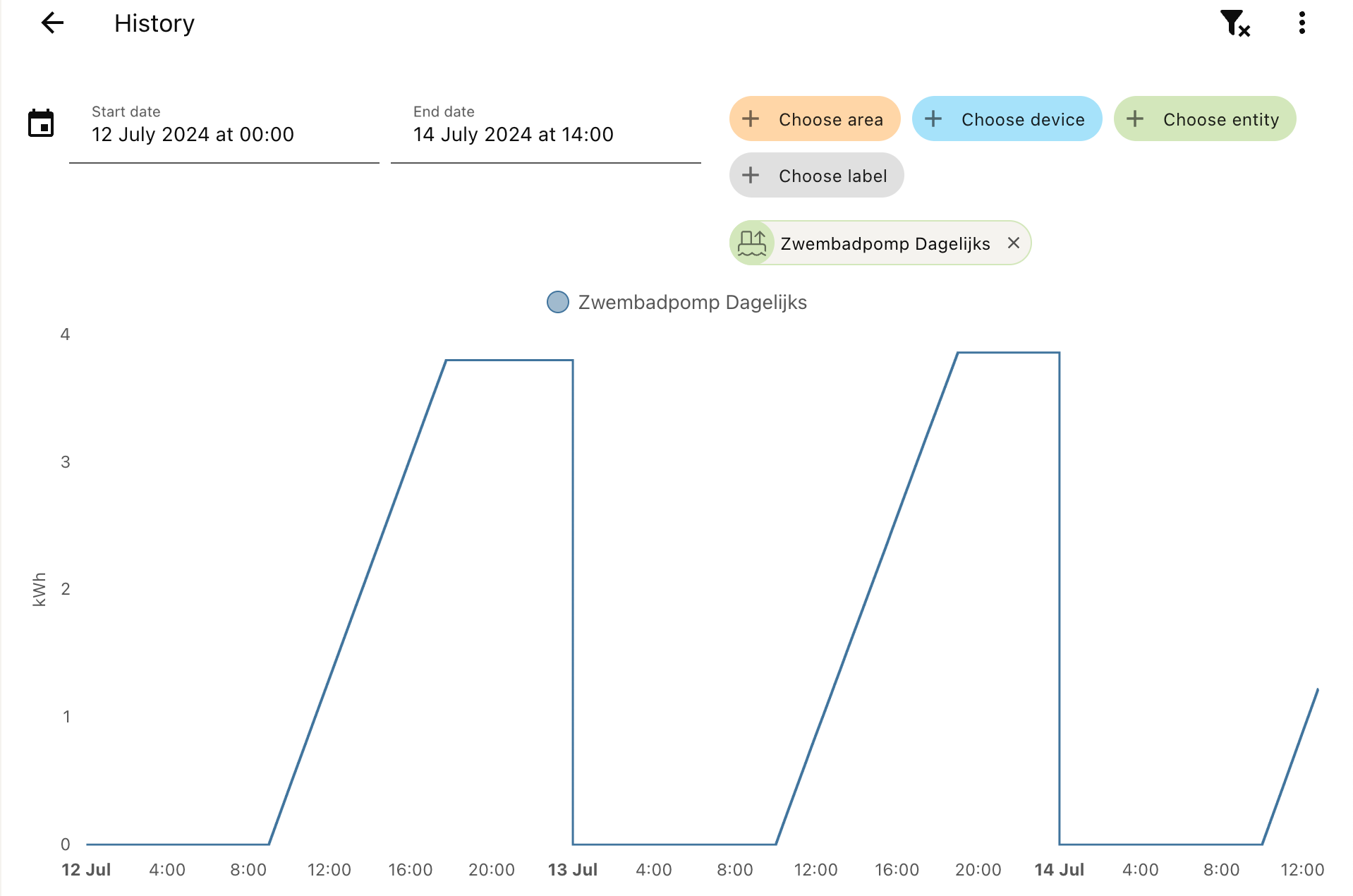Screen dimensions: 1353x896
Task: Open the Choose device picker
Action: [1007, 119]
